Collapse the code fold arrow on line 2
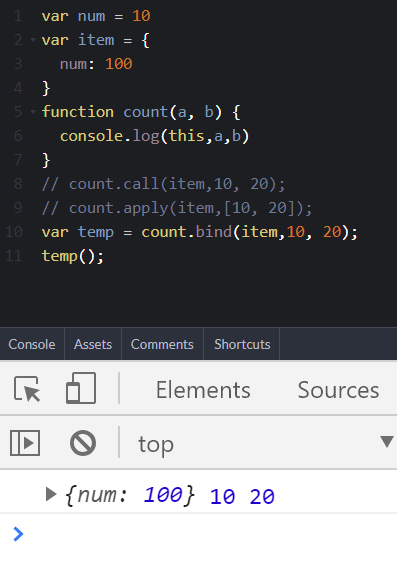 click(x=33, y=39)
